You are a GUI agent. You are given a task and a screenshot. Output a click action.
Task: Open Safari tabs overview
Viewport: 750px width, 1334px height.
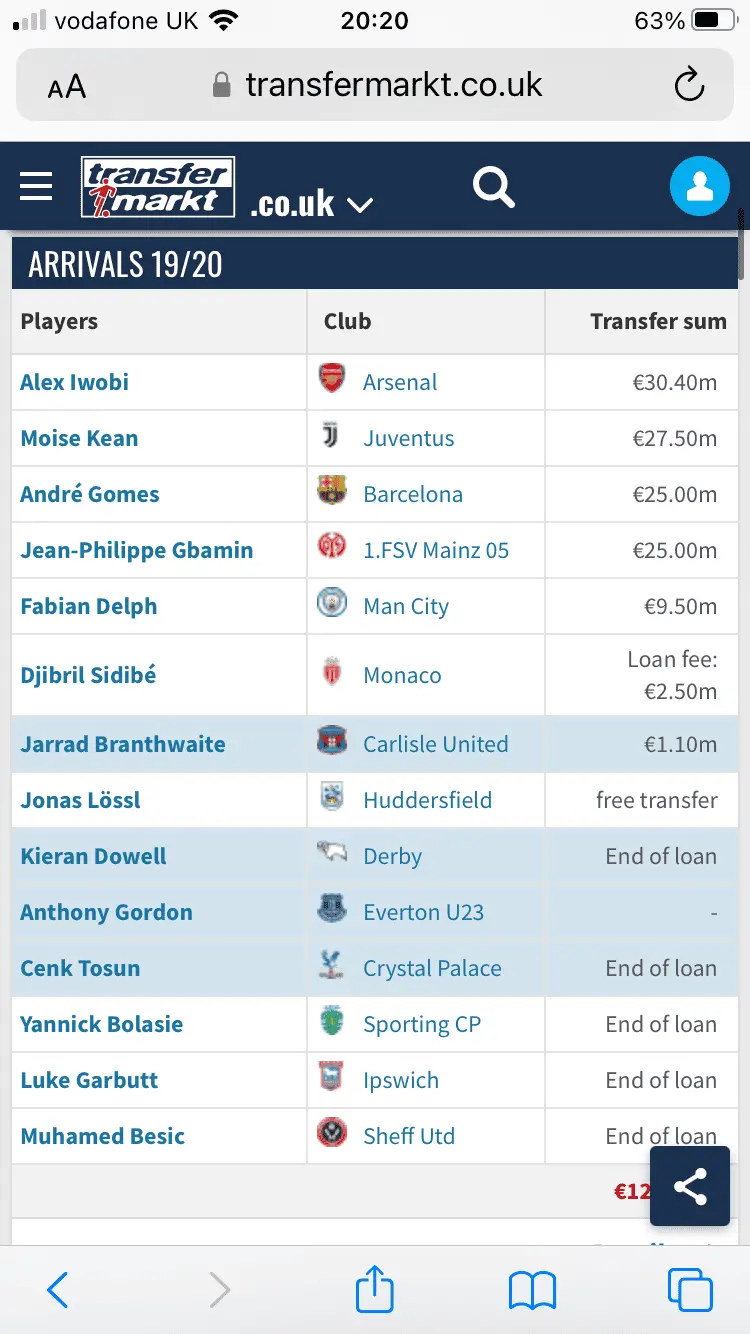pos(690,1290)
